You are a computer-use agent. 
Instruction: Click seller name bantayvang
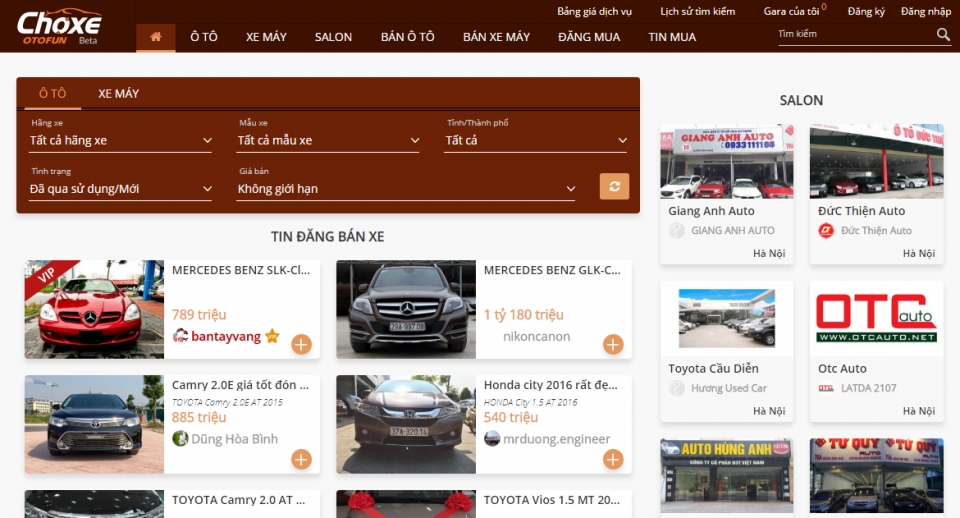point(226,336)
